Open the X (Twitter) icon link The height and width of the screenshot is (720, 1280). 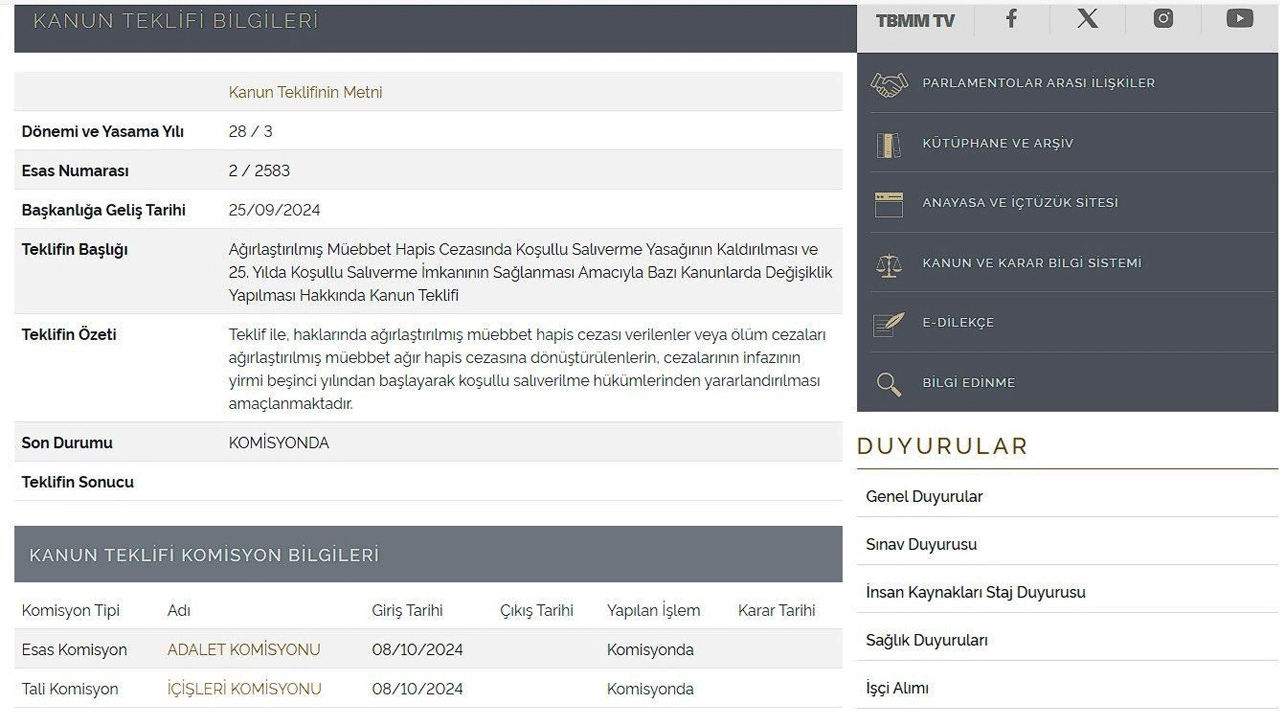tap(1087, 19)
